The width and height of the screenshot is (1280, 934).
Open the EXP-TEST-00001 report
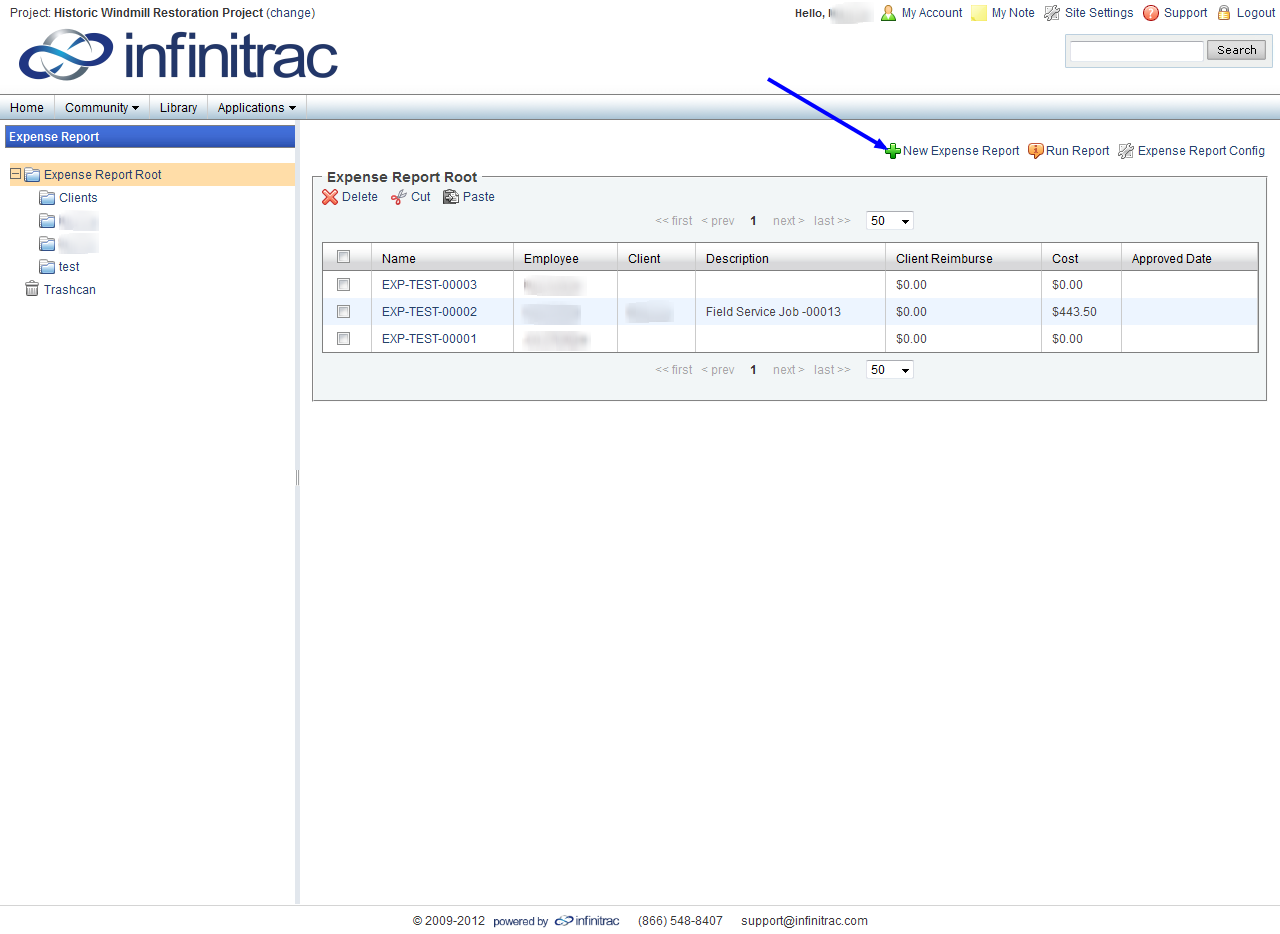click(x=430, y=339)
